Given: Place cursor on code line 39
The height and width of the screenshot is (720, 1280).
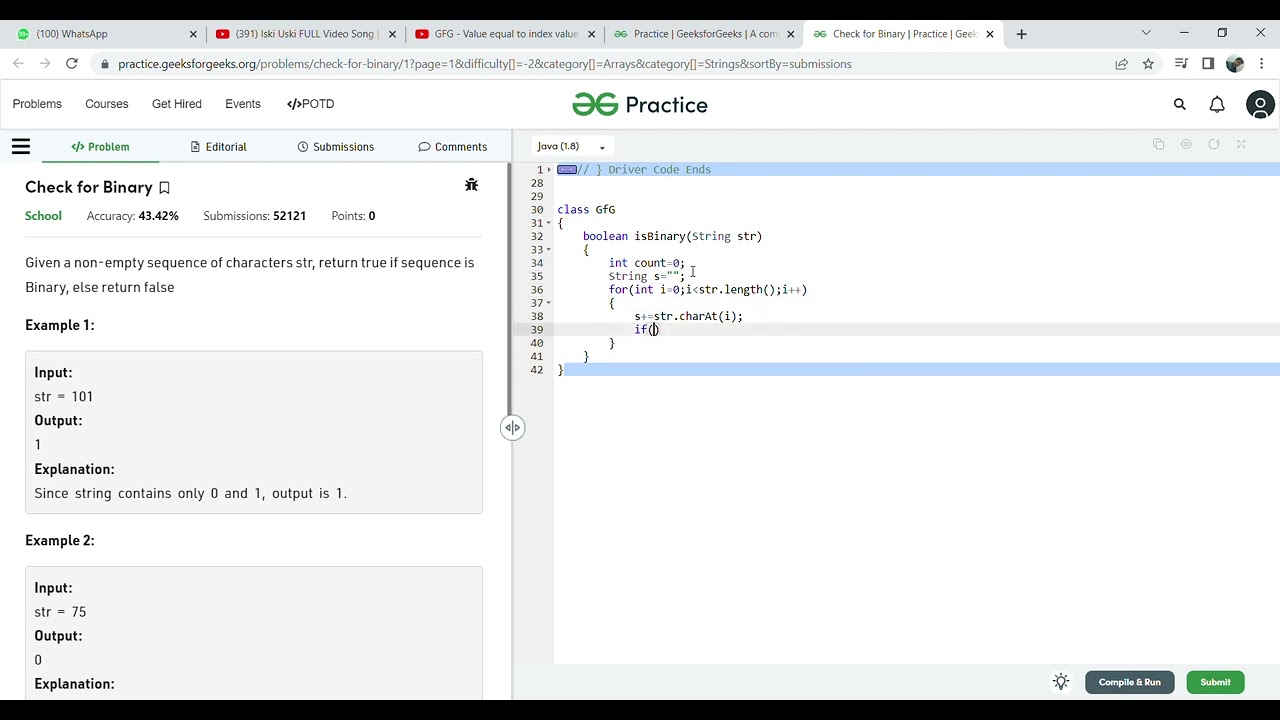Looking at the screenshot, I should tap(917, 330).
